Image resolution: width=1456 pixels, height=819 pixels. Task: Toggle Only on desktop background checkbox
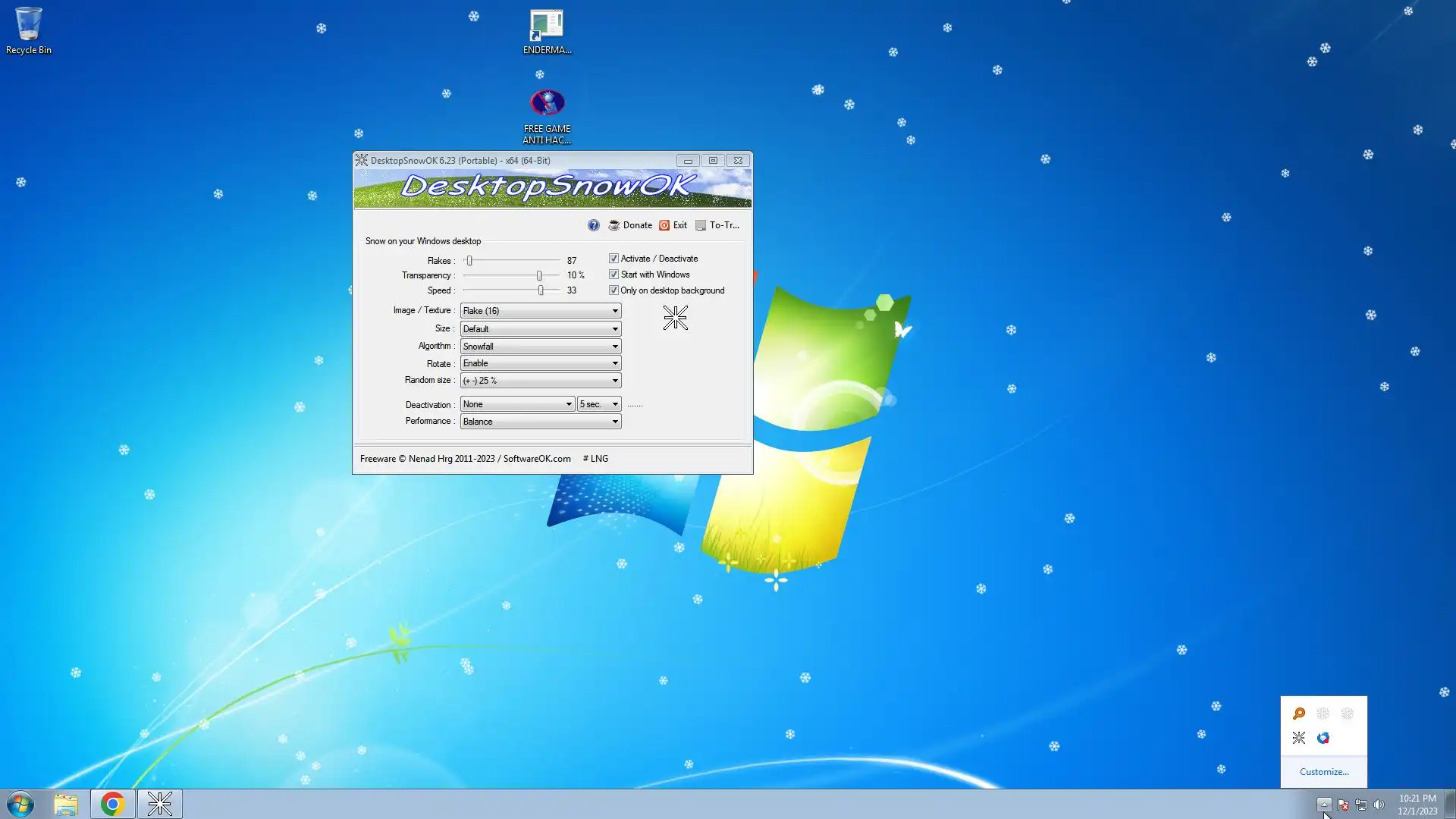tap(613, 290)
